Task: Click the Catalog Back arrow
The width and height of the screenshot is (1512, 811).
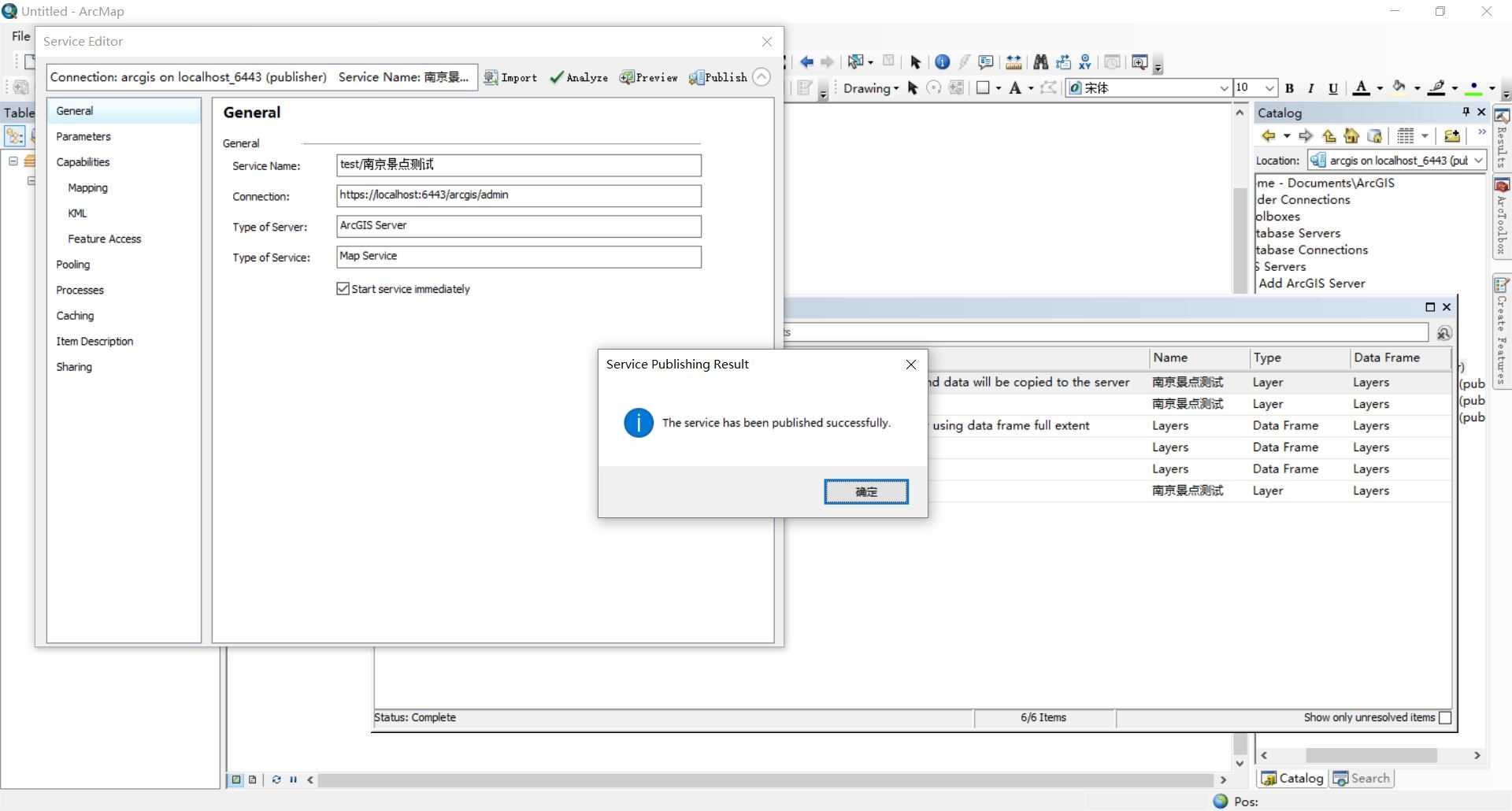Action: coord(1268,135)
